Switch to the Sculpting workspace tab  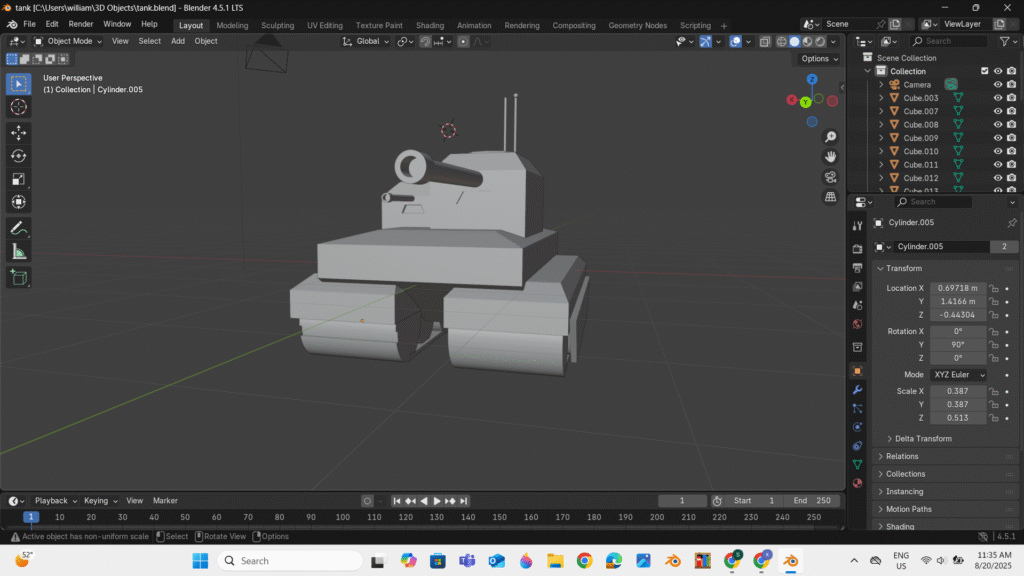click(x=278, y=25)
